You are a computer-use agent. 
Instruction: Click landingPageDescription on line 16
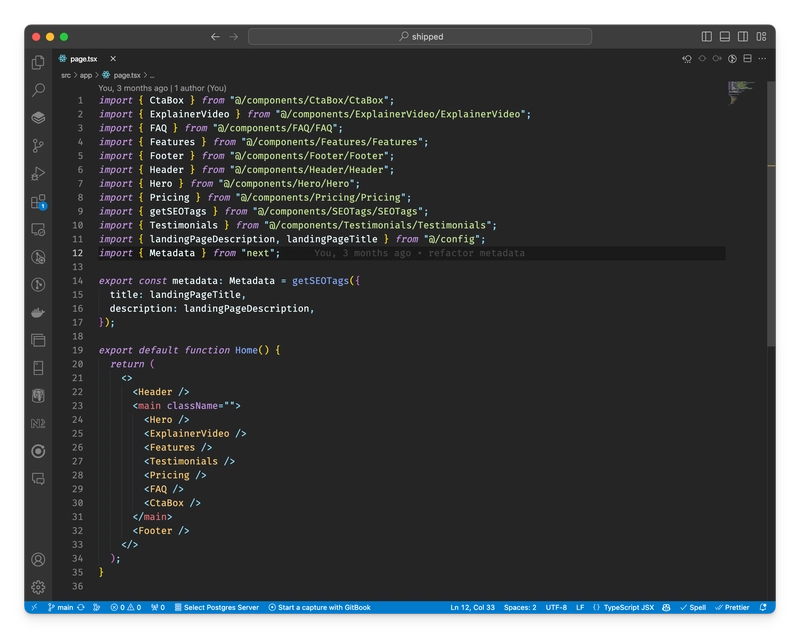click(246, 309)
